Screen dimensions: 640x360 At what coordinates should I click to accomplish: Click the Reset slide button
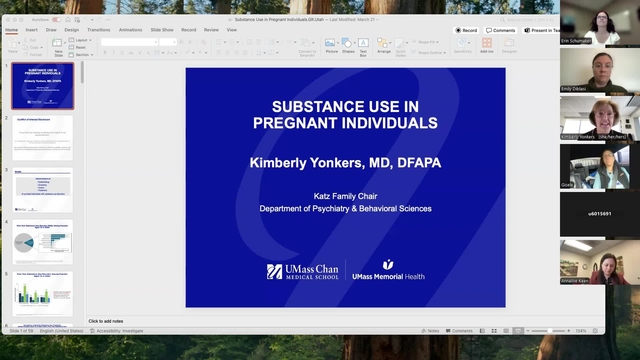[x=78, y=47]
